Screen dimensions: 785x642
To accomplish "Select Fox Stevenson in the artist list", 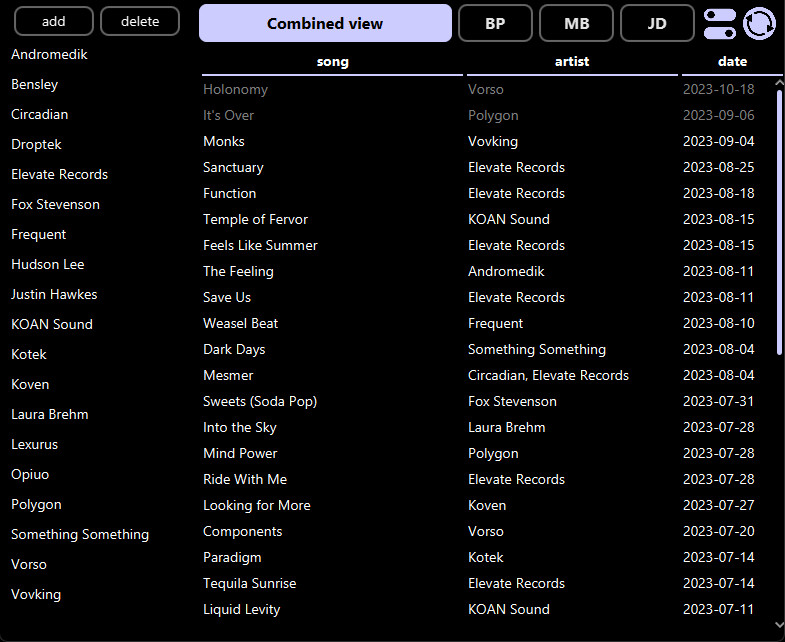I will pyautogui.click(x=56, y=204).
